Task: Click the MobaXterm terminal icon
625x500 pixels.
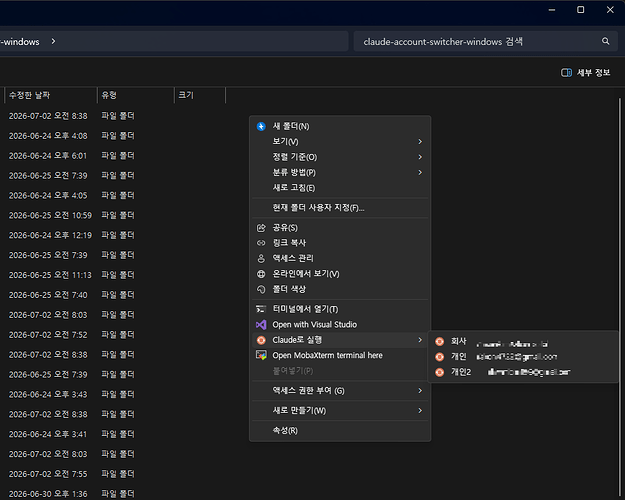Action: click(261, 355)
